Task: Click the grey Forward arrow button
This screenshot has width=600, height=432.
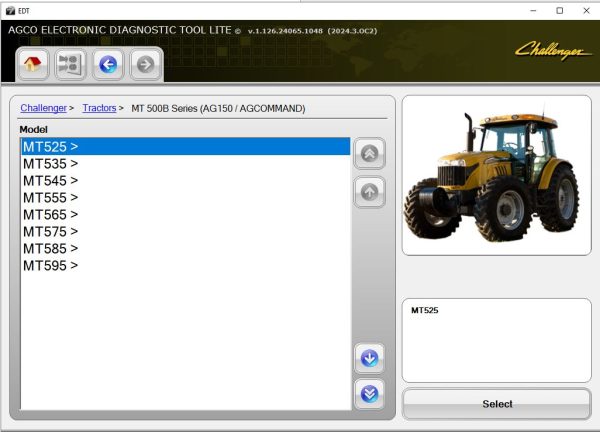Action: coord(145,64)
